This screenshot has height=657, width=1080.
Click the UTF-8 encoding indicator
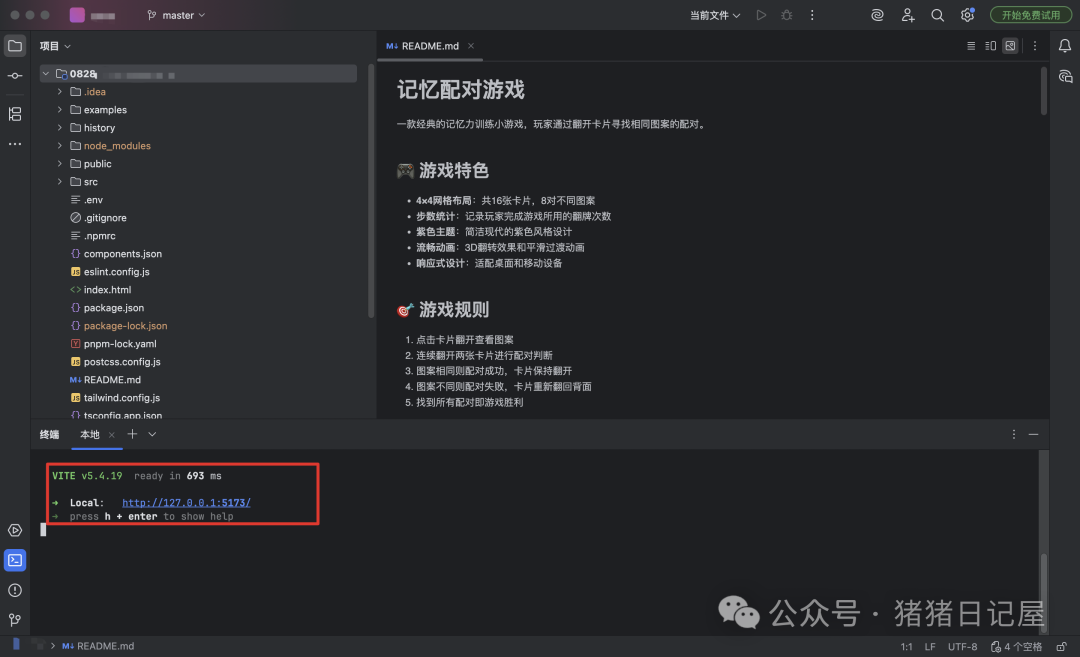961,646
